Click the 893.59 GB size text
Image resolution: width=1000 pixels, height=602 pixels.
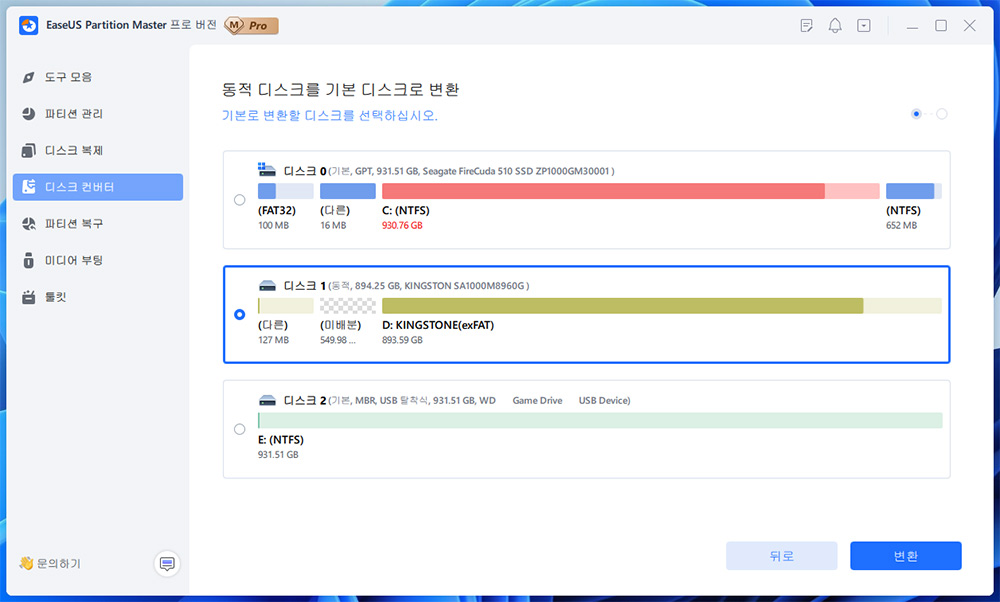pyautogui.click(x=402, y=340)
